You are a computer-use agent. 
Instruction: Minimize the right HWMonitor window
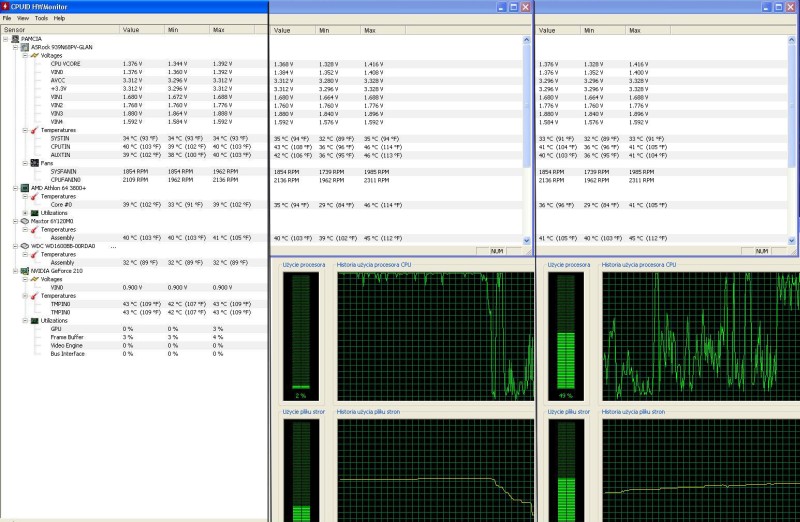[766, 7]
